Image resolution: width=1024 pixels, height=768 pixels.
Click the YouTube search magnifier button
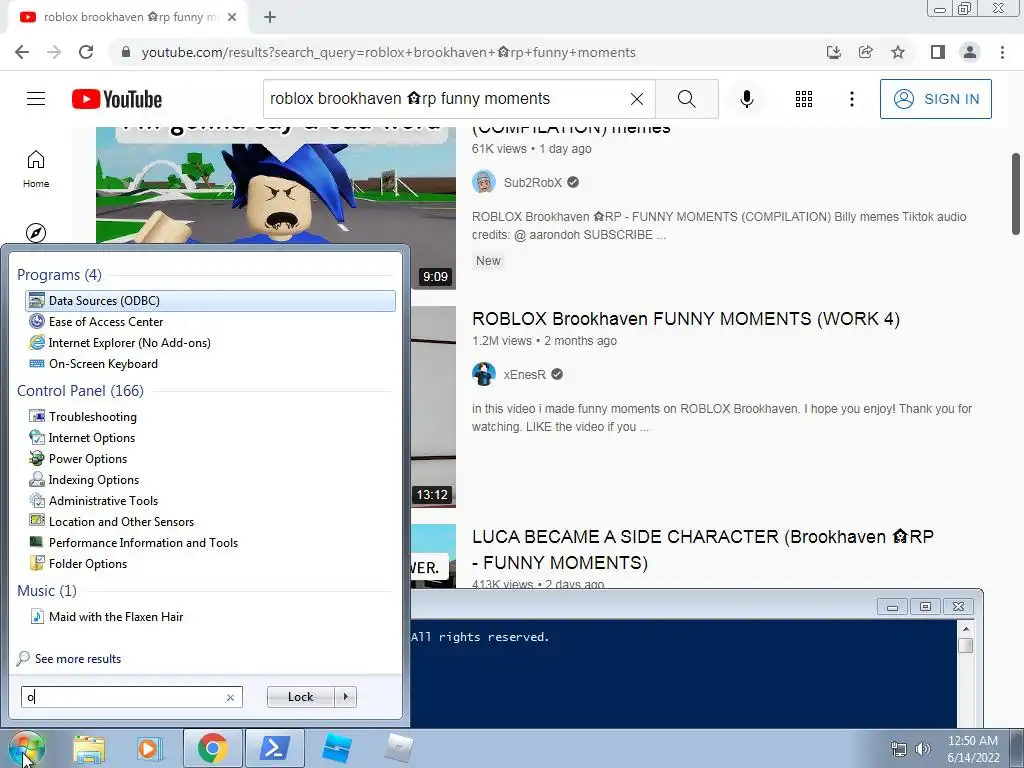point(686,99)
